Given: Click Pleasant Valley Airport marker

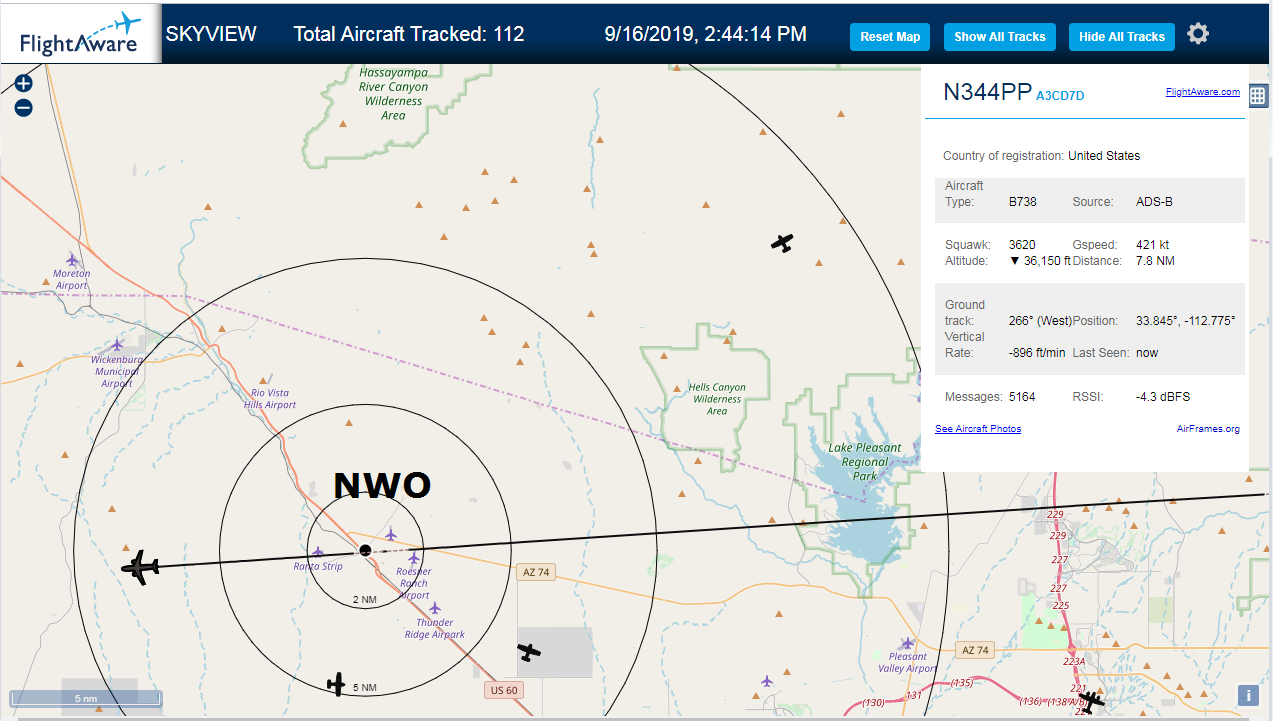Looking at the screenshot, I should (x=907, y=643).
